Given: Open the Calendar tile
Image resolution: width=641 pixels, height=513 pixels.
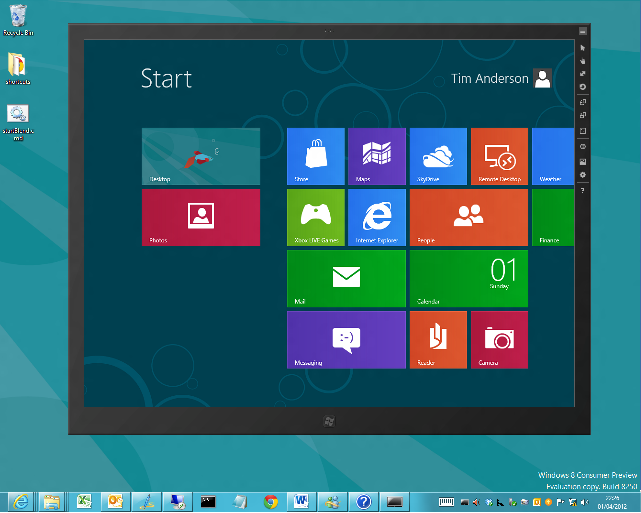Looking at the screenshot, I should coord(468,278).
